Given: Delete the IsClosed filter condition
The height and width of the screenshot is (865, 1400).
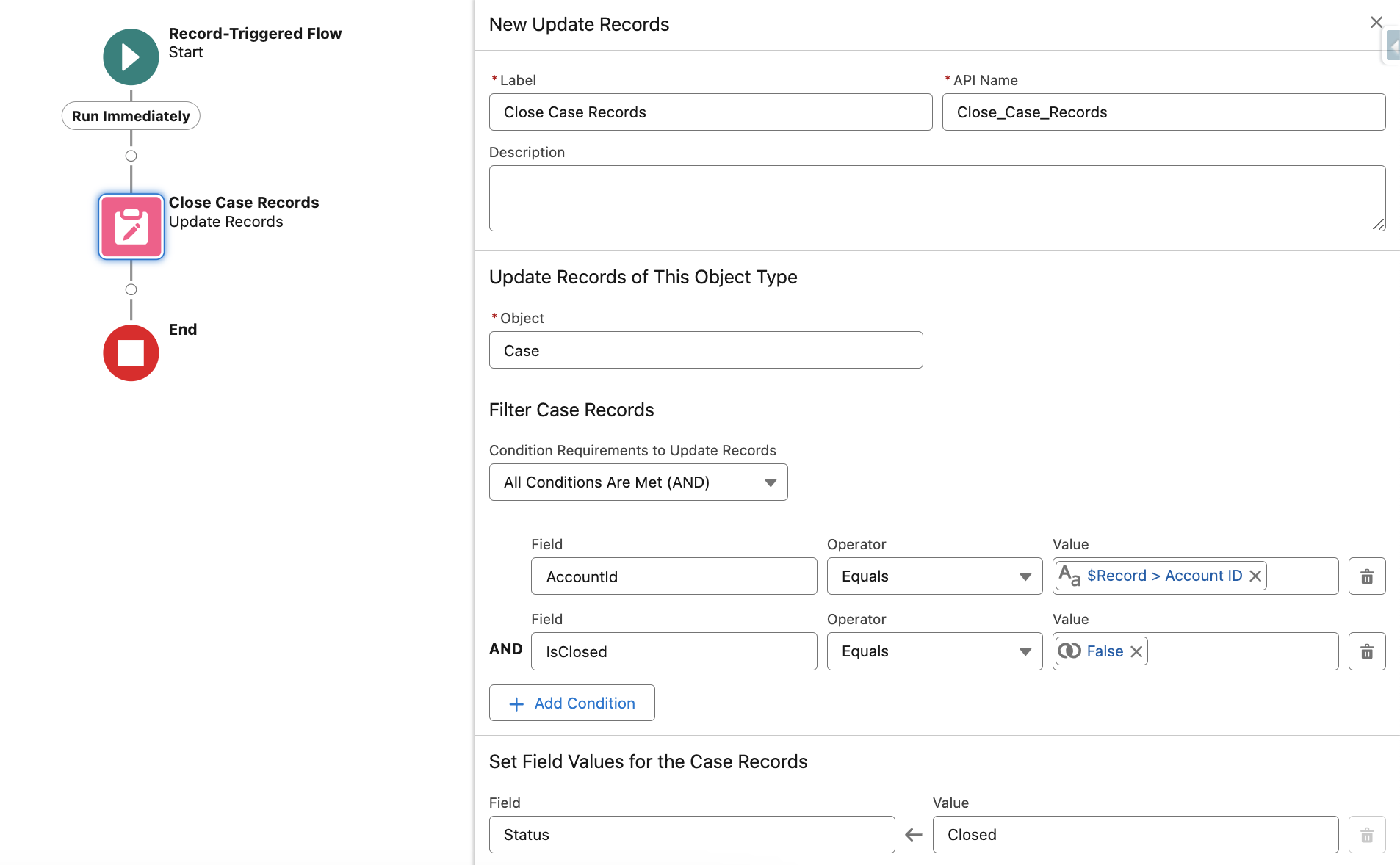Looking at the screenshot, I should [x=1366, y=651].
